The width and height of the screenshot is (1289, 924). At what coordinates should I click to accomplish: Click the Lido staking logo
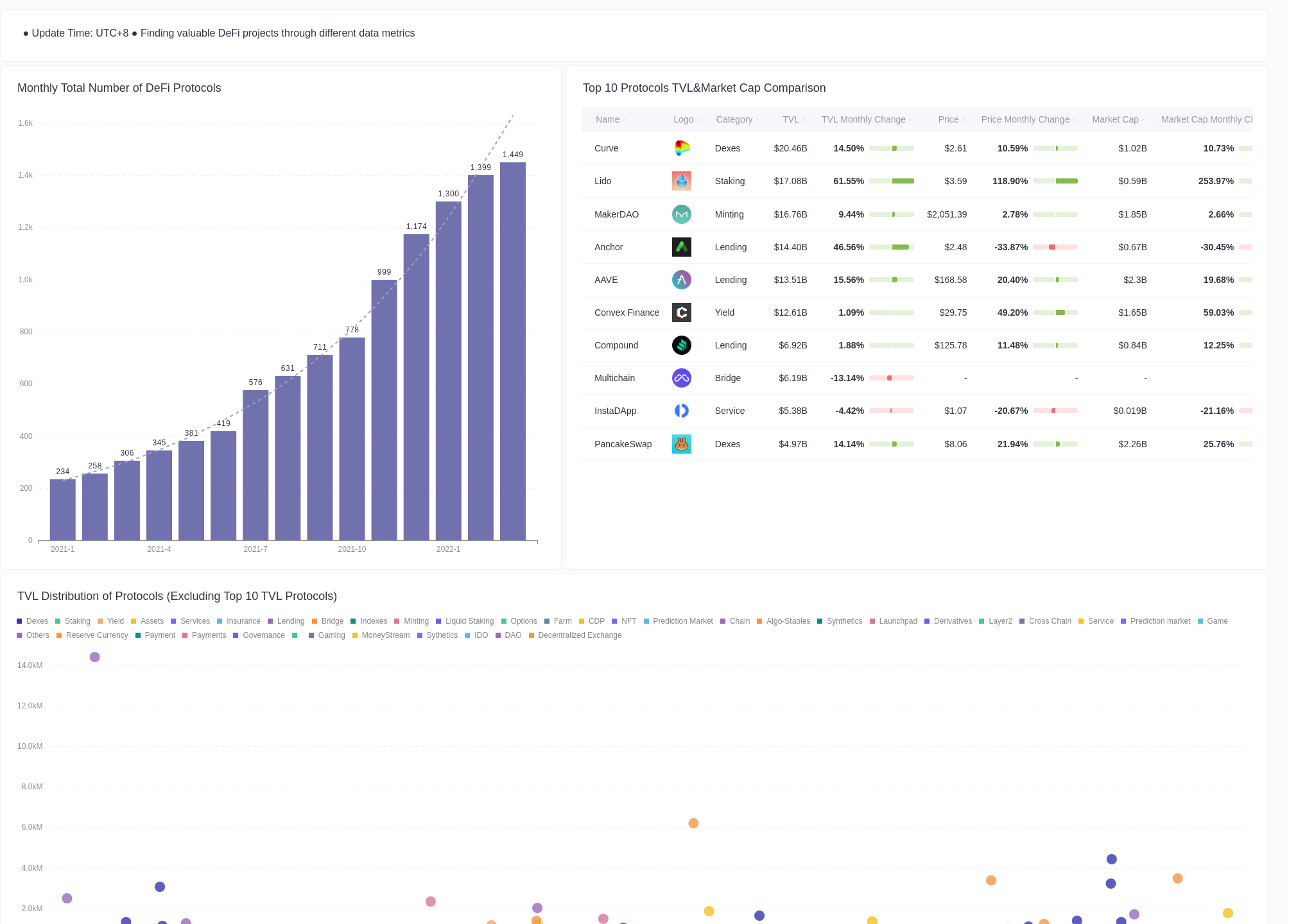[x=682, y=181]
